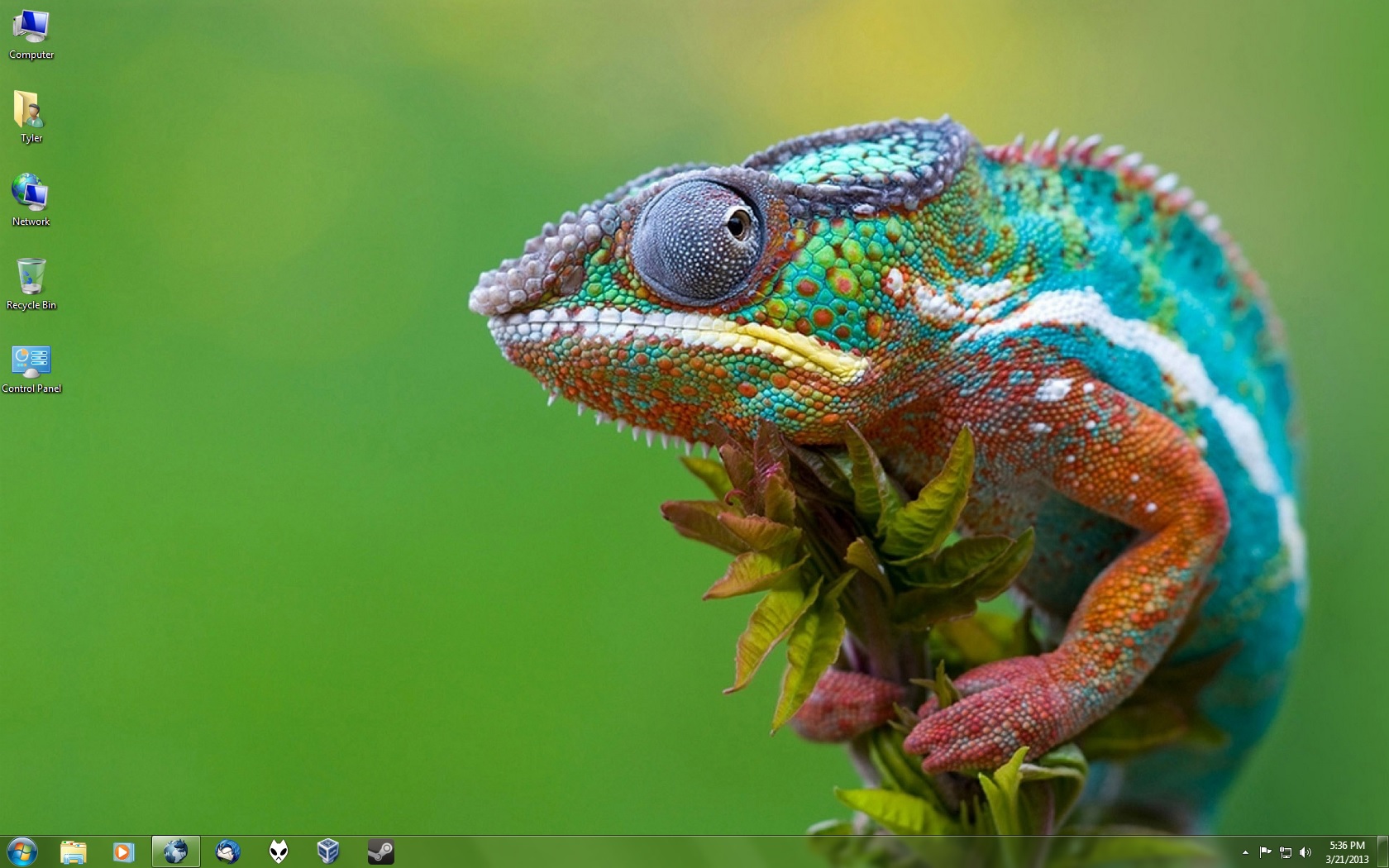
Task: Select the Control Panel desktop icon
Action: 31,368
